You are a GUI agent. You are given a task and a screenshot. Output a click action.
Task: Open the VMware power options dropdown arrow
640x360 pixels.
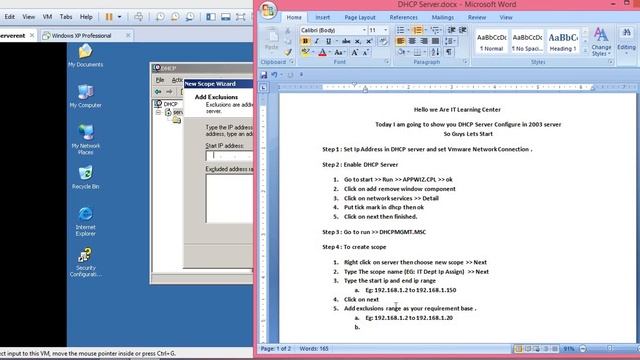(x=120, y=17)
